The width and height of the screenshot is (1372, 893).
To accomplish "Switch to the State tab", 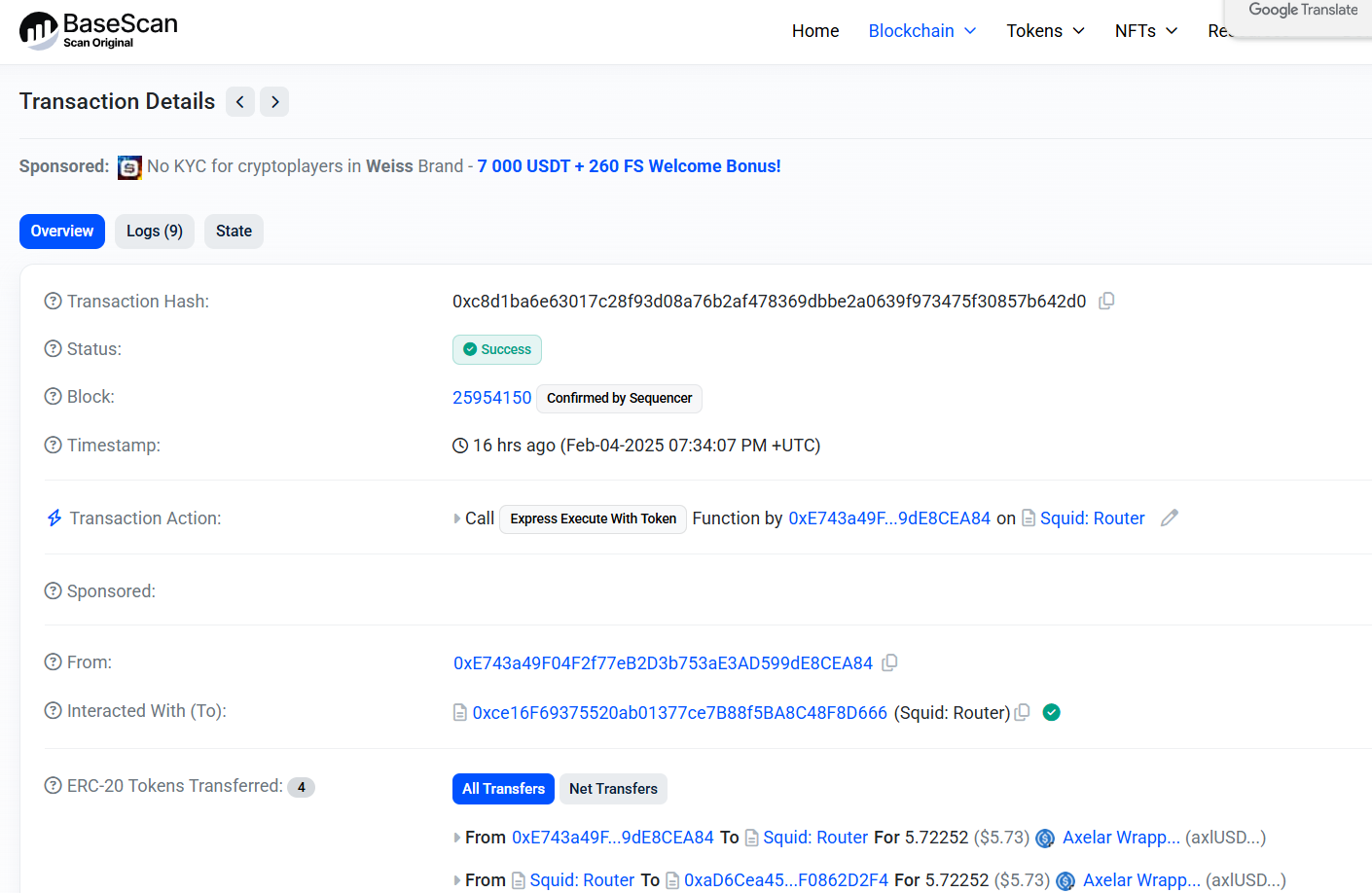I will click(234, 232).
